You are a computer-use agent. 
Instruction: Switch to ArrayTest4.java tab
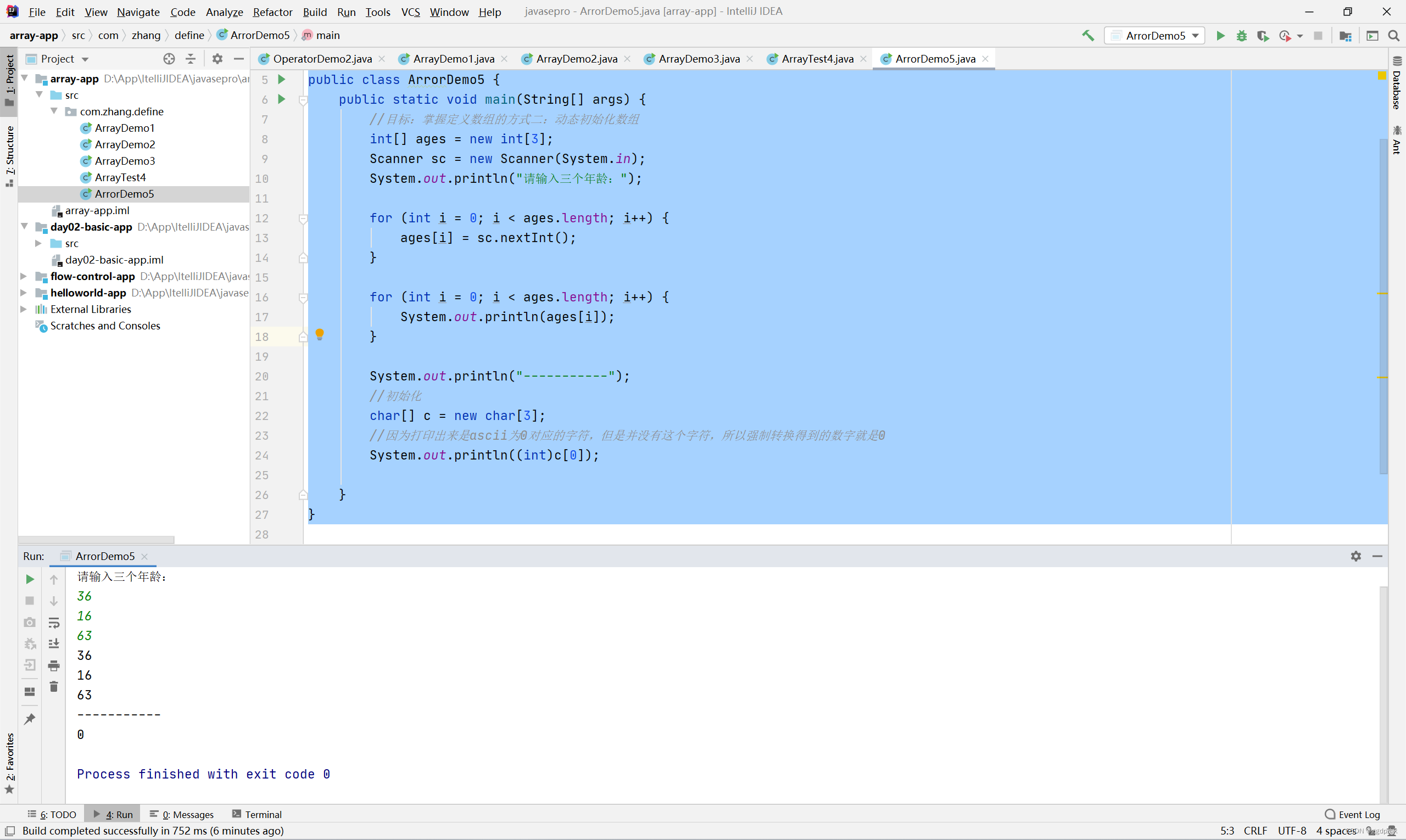(x=817, y=59)
